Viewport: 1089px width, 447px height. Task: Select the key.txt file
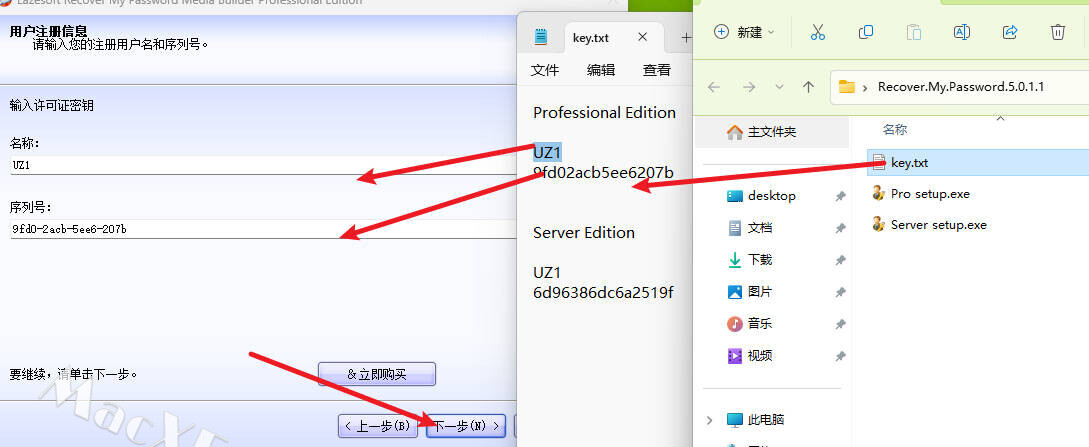point(979,162)
